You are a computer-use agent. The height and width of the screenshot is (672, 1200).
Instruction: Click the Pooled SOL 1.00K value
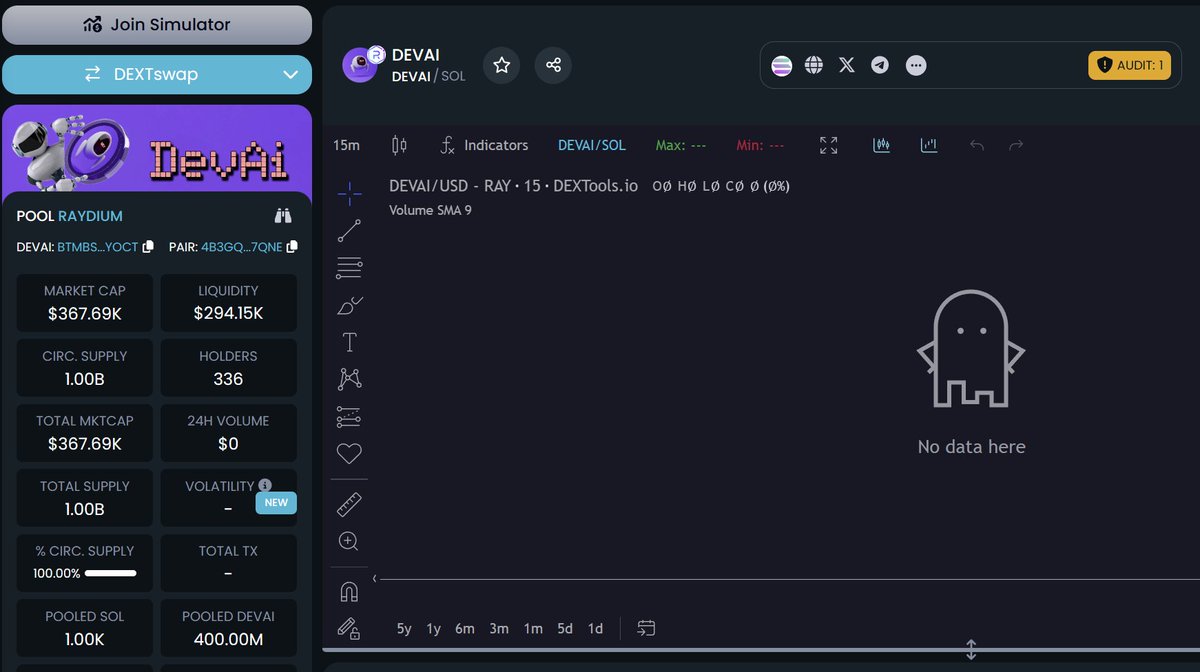pos(85,639)
